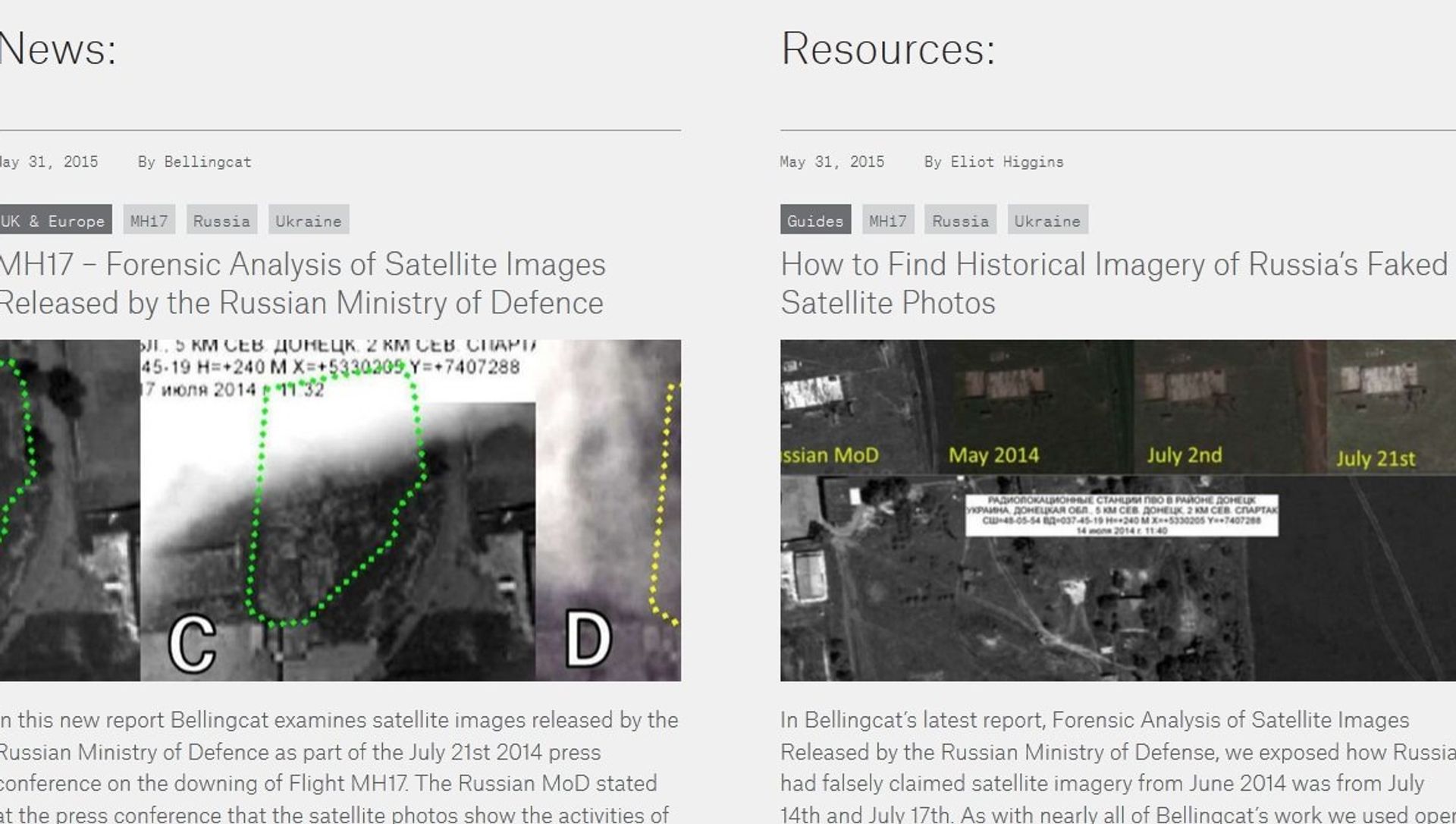This screenshot has height=824, width=1456.
Task: Select the Ukraine tag under News
Action: (308, 220)
